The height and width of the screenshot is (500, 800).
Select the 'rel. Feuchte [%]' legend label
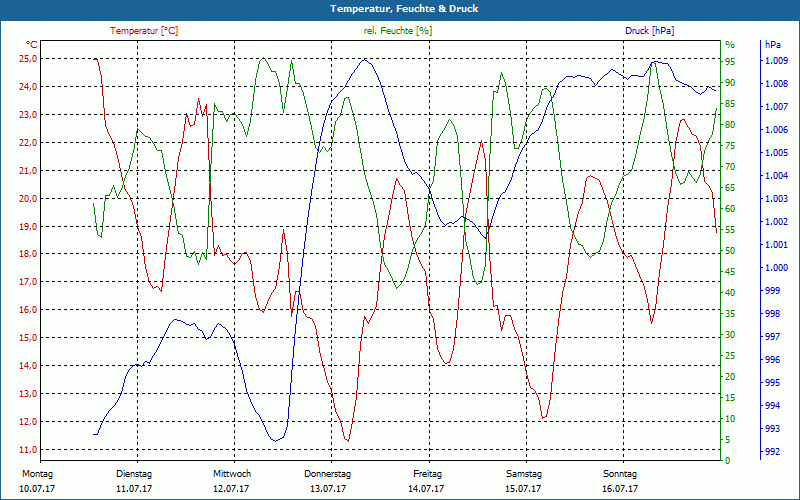tap(397, 31)
